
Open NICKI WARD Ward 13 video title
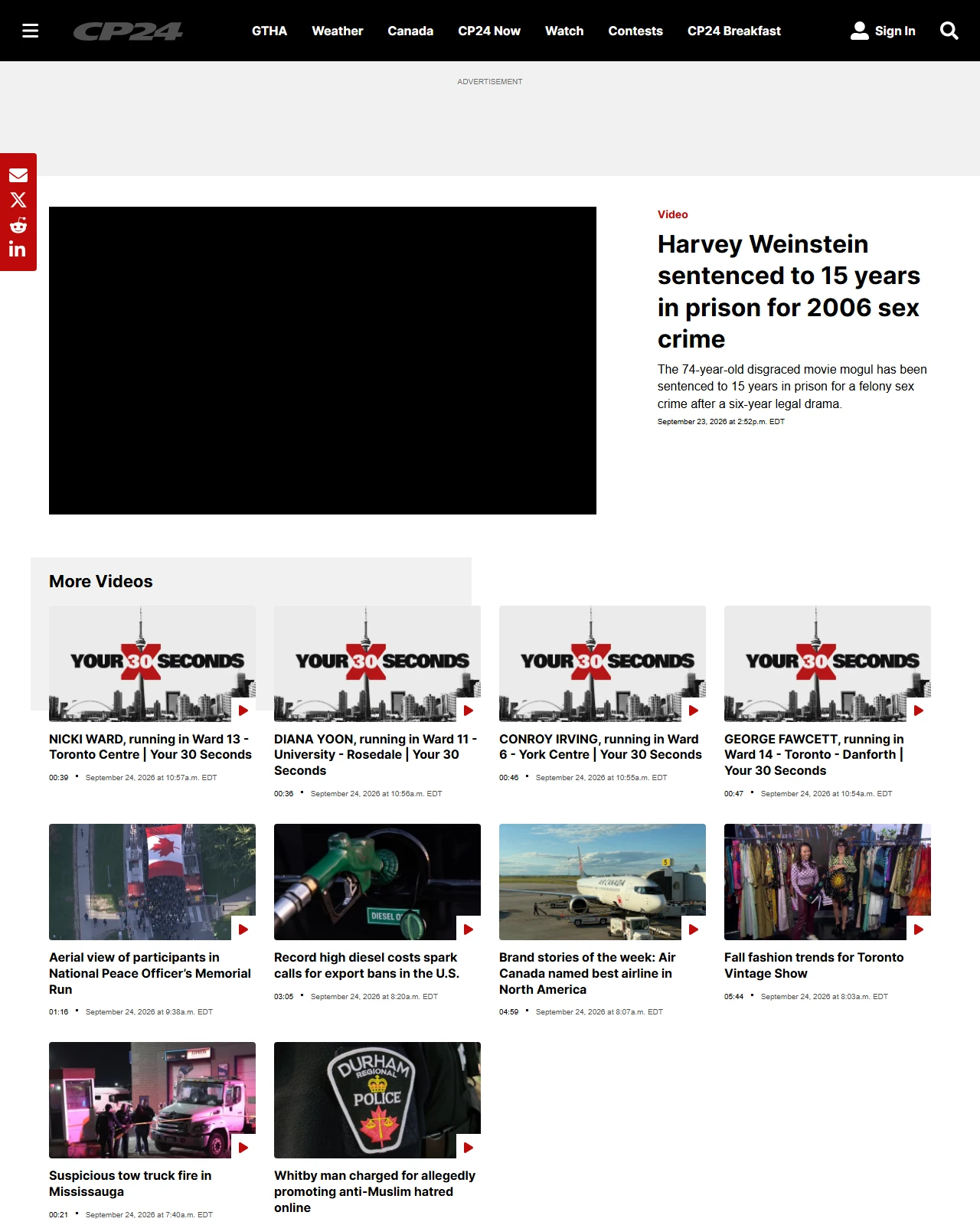(150, 746)
